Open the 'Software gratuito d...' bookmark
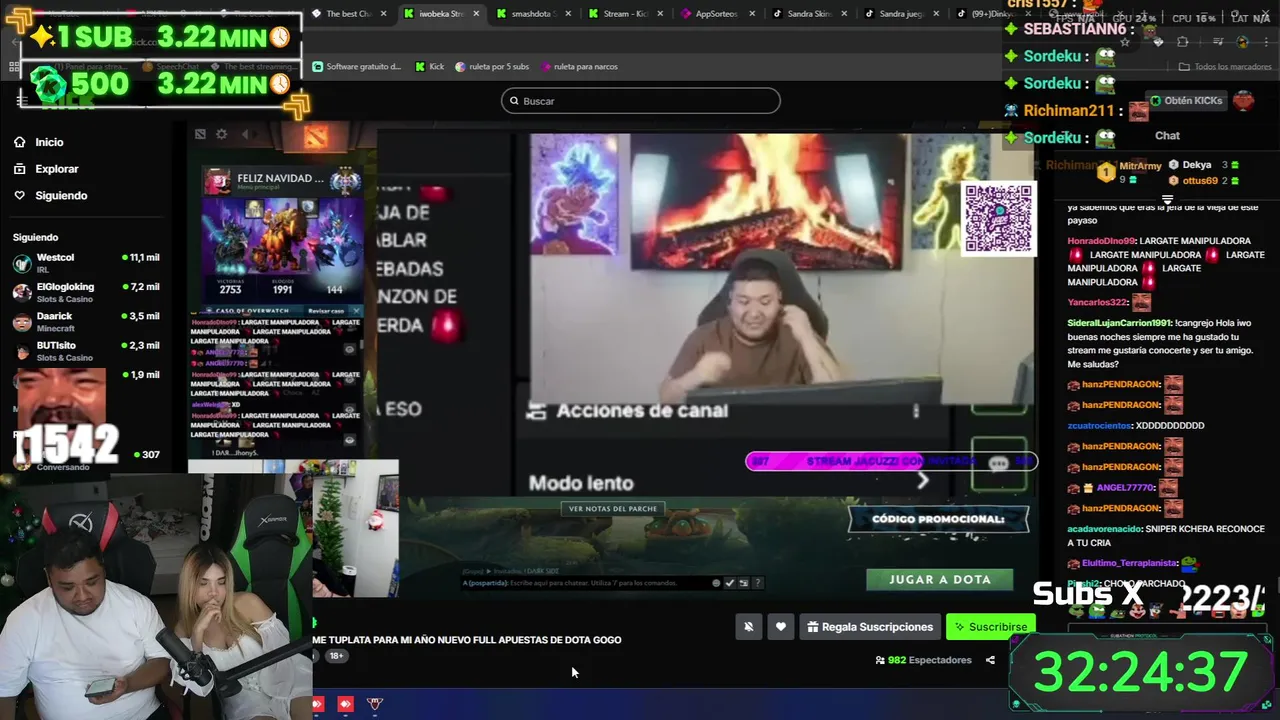Viewport: 1280px width, 720px height. (x=357, y=66)
